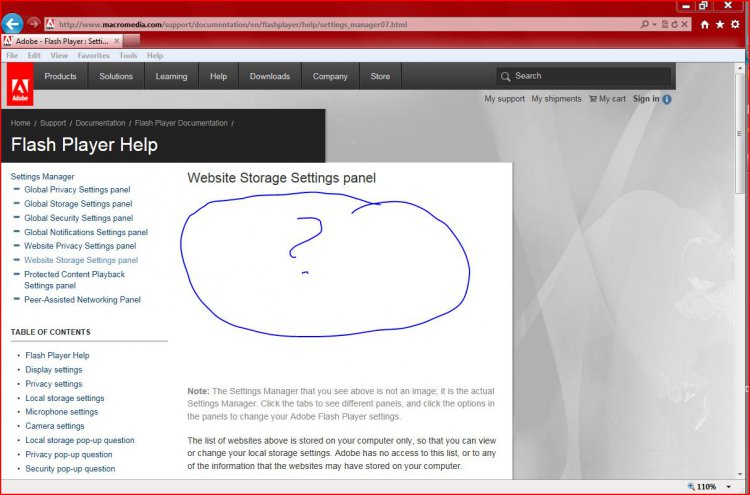This screenshot has width=750, height=495.
Task: Click the address bar search magnifier icon
Action: [x=645, y=24]
